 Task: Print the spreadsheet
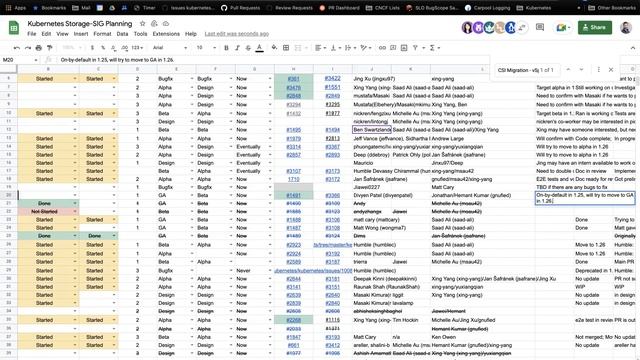click(x=39, y=48)
